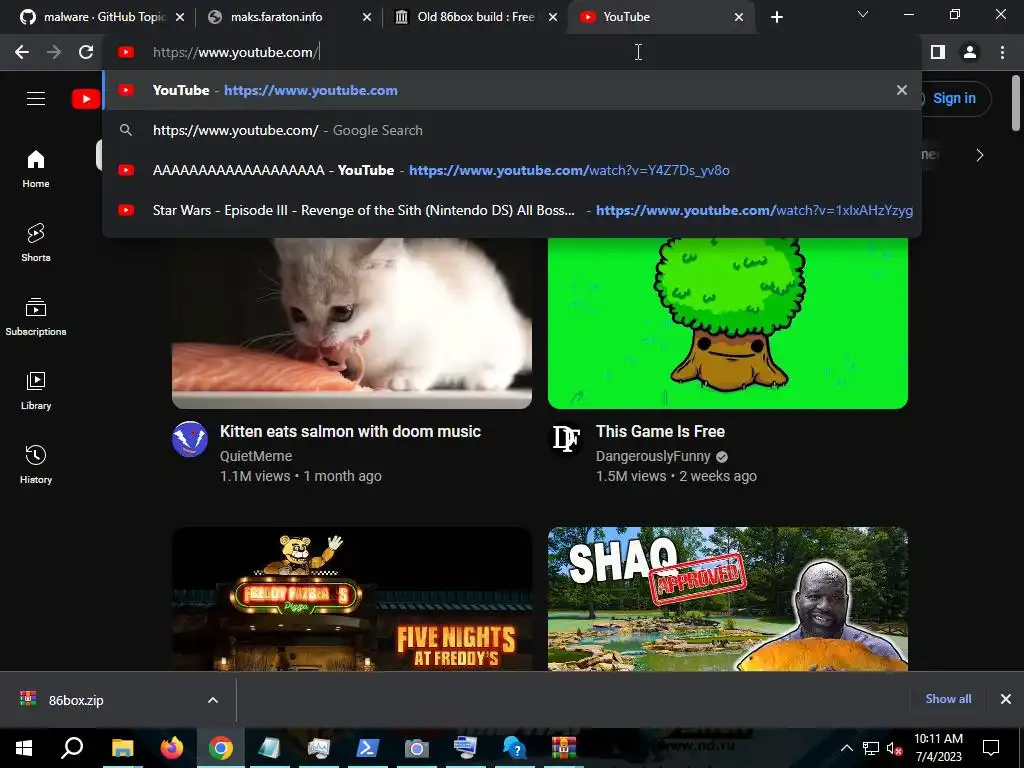Select the active YouTube tab
Viewport: 1024px width, 768px height.
[660, 17]
